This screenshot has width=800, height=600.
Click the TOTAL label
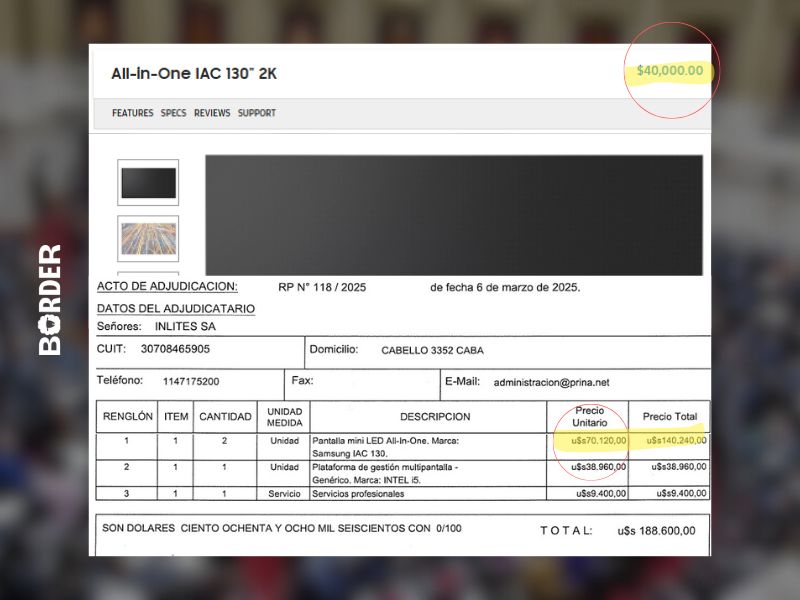tap(566, 531)
